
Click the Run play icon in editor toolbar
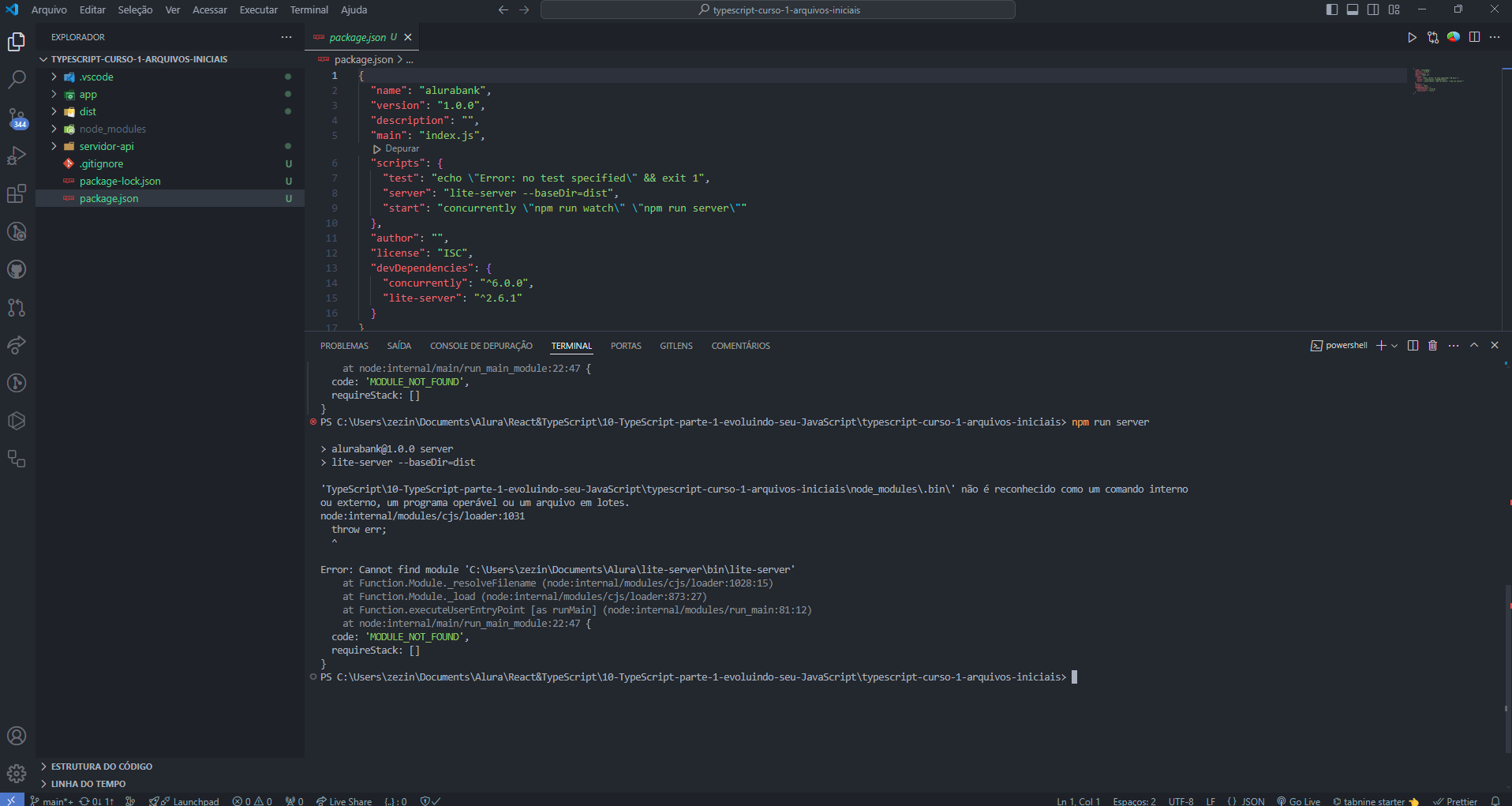point(1412,37)
